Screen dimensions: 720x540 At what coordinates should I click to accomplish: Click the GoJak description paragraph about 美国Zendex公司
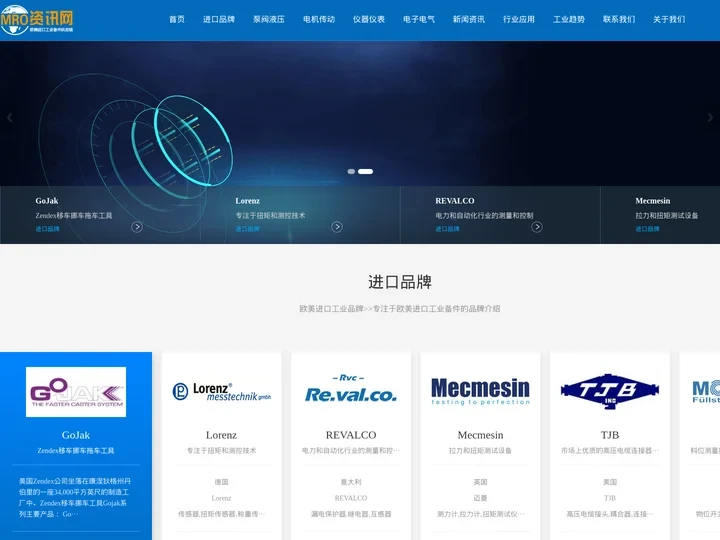[75, 498]
